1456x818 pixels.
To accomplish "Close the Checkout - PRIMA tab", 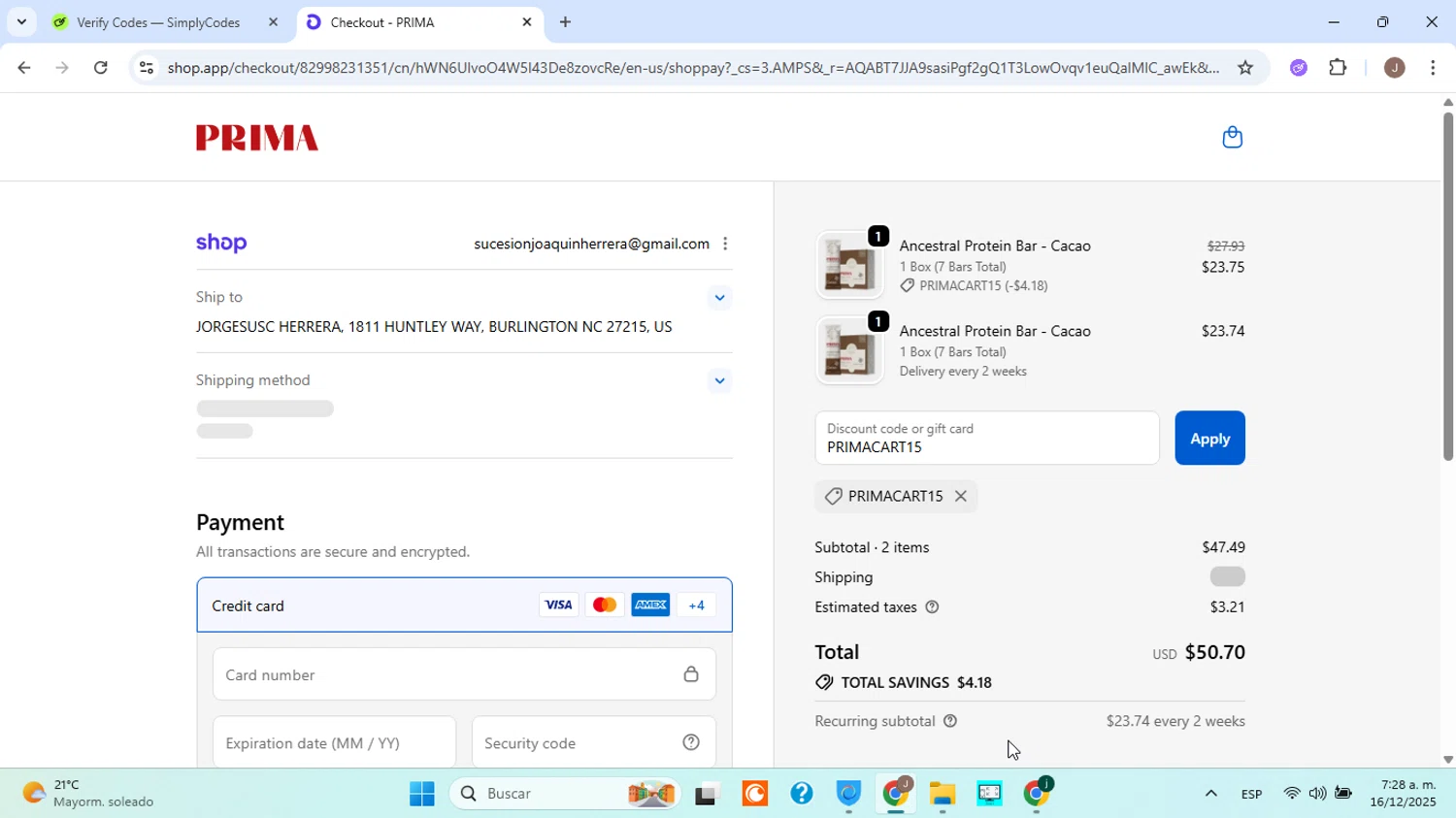I will (527, 22).
